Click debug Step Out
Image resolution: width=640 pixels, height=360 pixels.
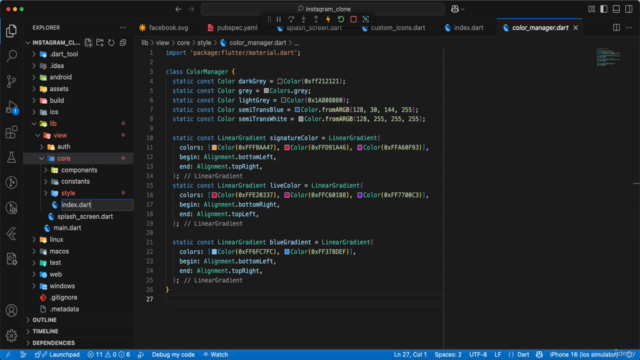(x=316, y=19)
